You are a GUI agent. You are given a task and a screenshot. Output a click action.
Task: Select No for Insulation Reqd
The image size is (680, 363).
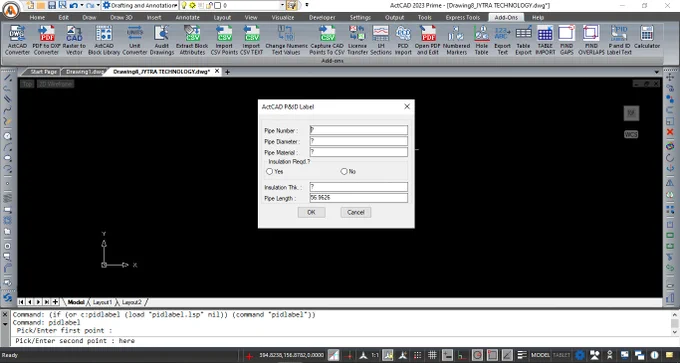coord(344,172)
